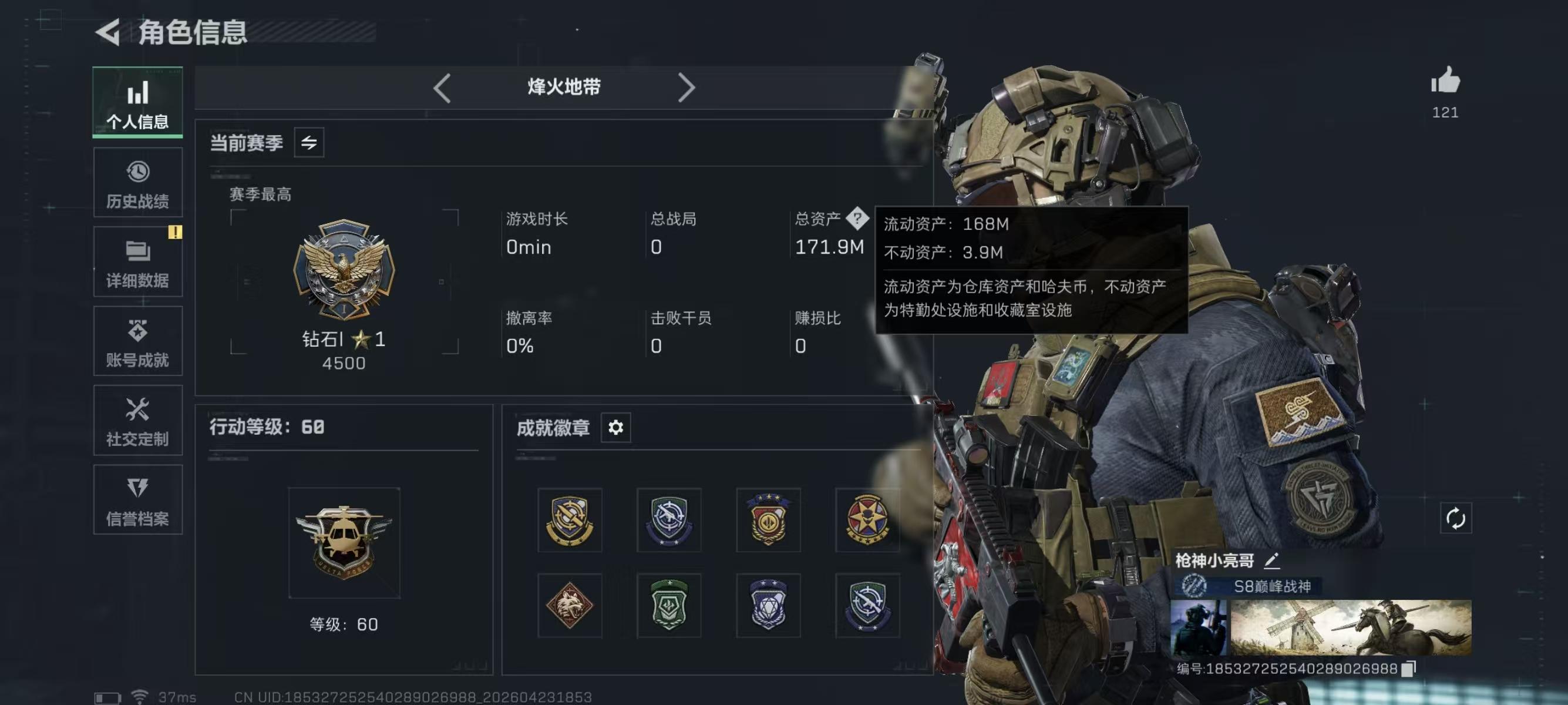Click the 钻石I rank emblem
The height and width of the screenshot is (705, 1568).
344,269
